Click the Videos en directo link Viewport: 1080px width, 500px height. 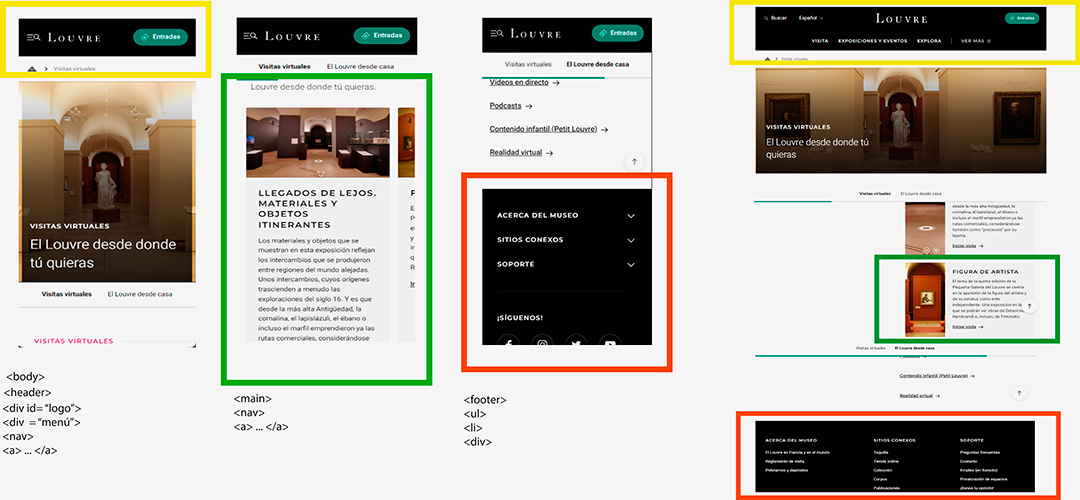524,83
